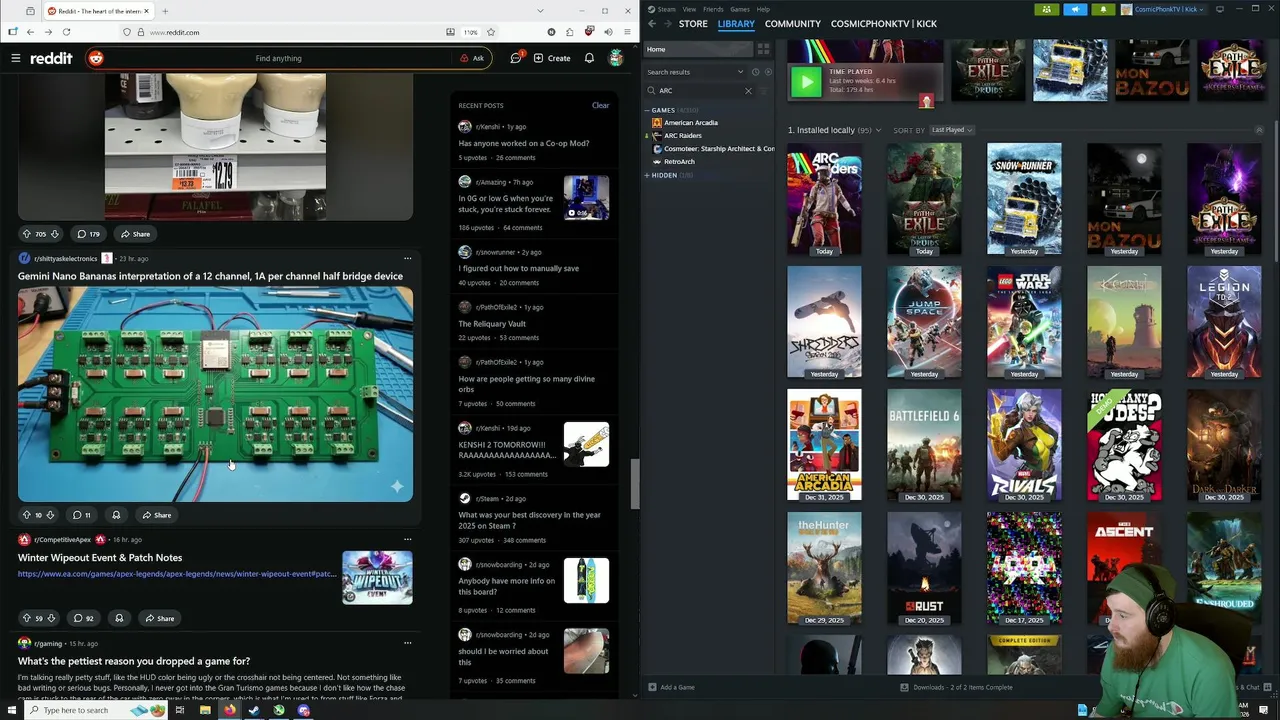Open the Reddit hamburger menu
The image size is (1280, 720).
pos(16,58)
